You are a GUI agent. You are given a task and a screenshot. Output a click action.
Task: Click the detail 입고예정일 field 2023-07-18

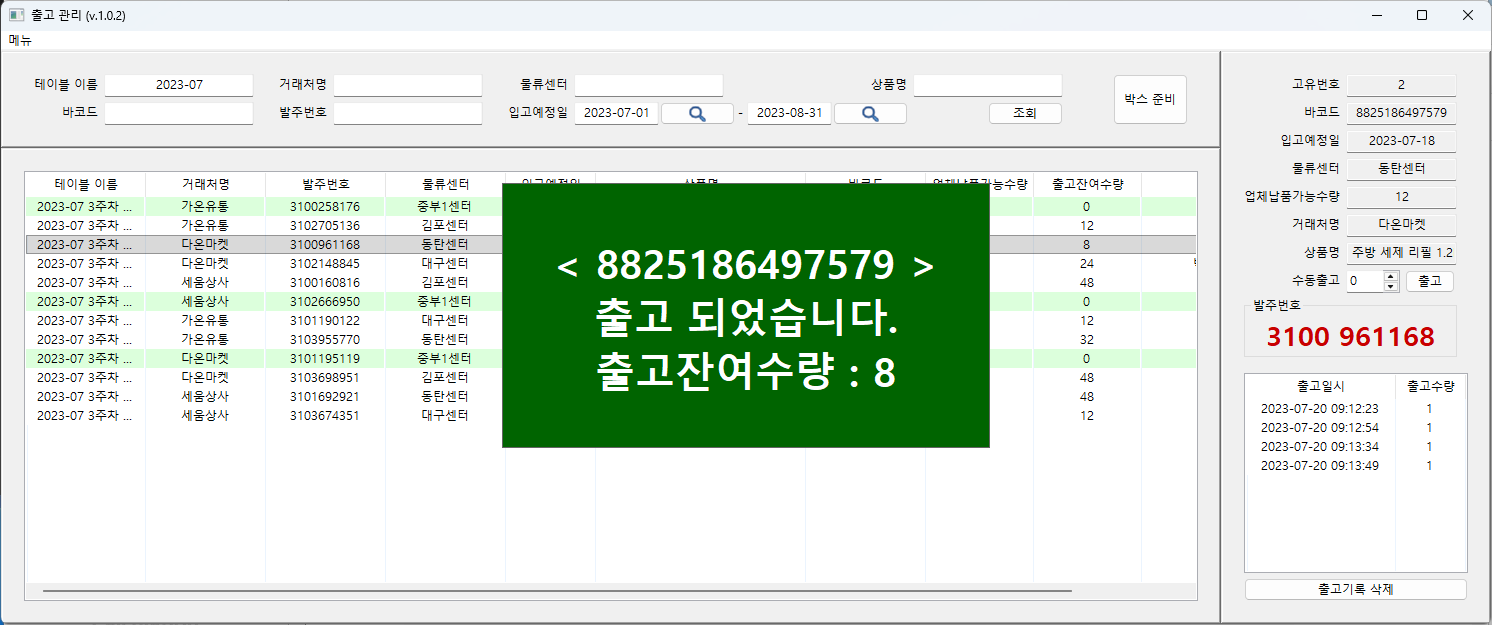pos(1401,141)
